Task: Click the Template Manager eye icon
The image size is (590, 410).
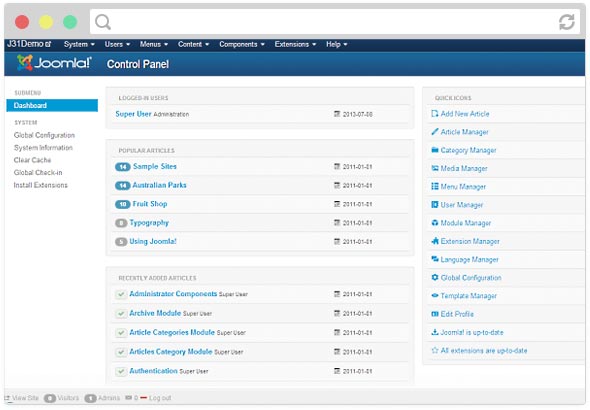Action: [435, 296]
